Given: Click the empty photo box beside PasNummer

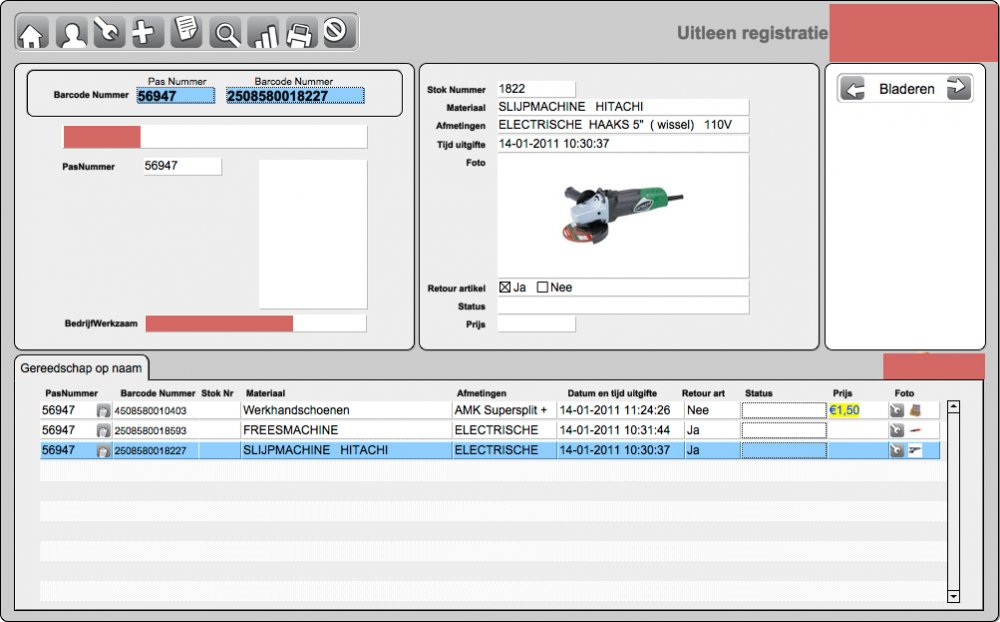Looking at the screenshot, I should pyautogui.click(x=313, y=234).
